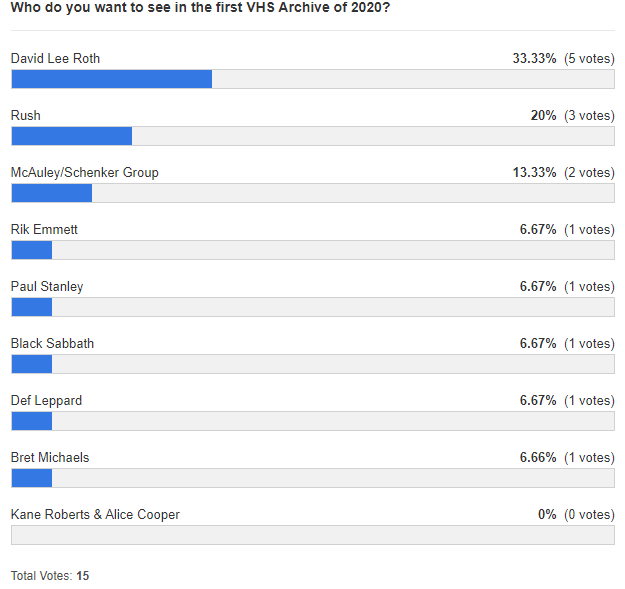This screenshot has height=589, width=625.
Task: Click the McAuley/Schenker Group result bar
Action: 312,193
